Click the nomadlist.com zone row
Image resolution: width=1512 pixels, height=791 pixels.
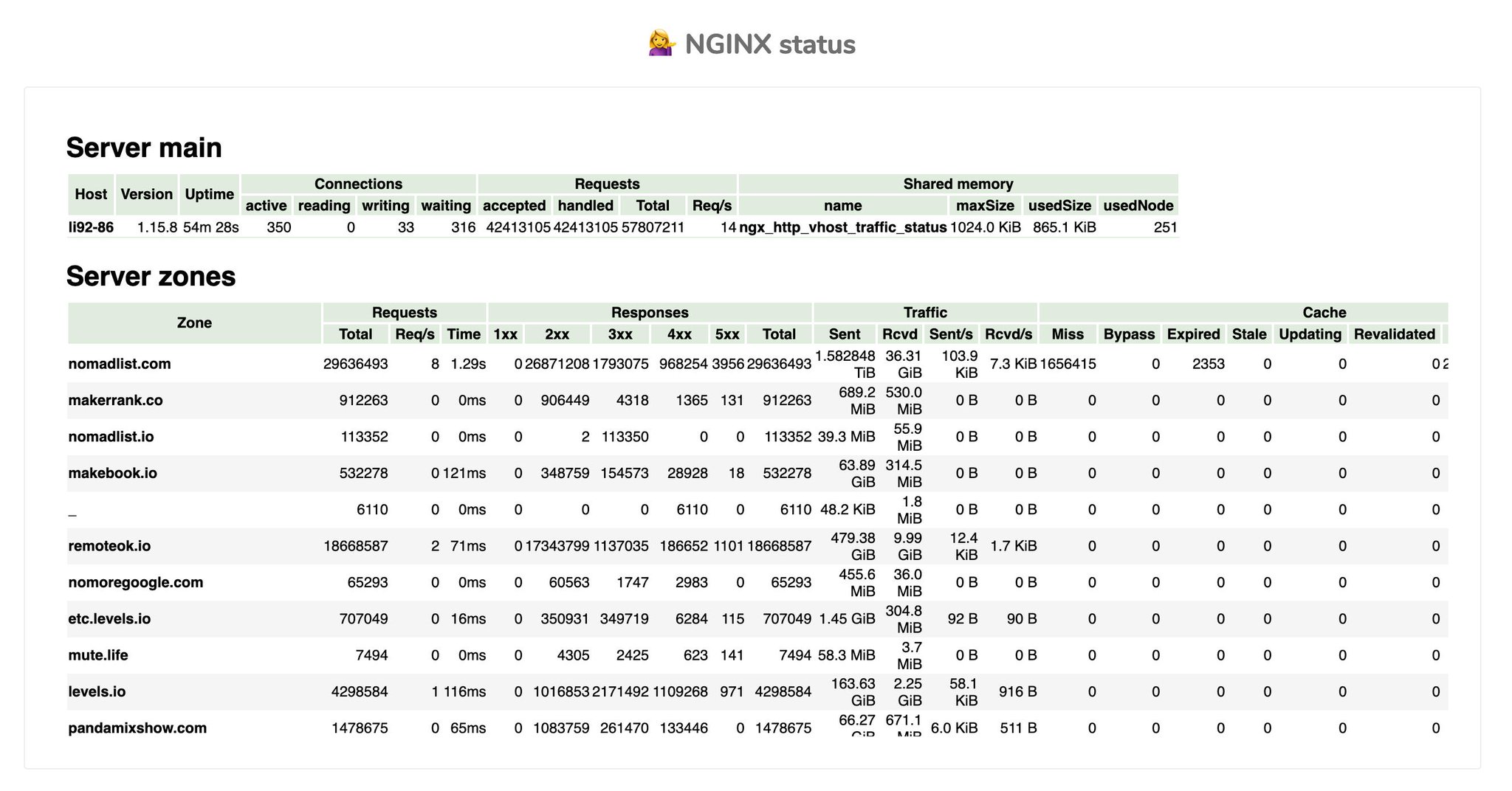click(757, 364)
